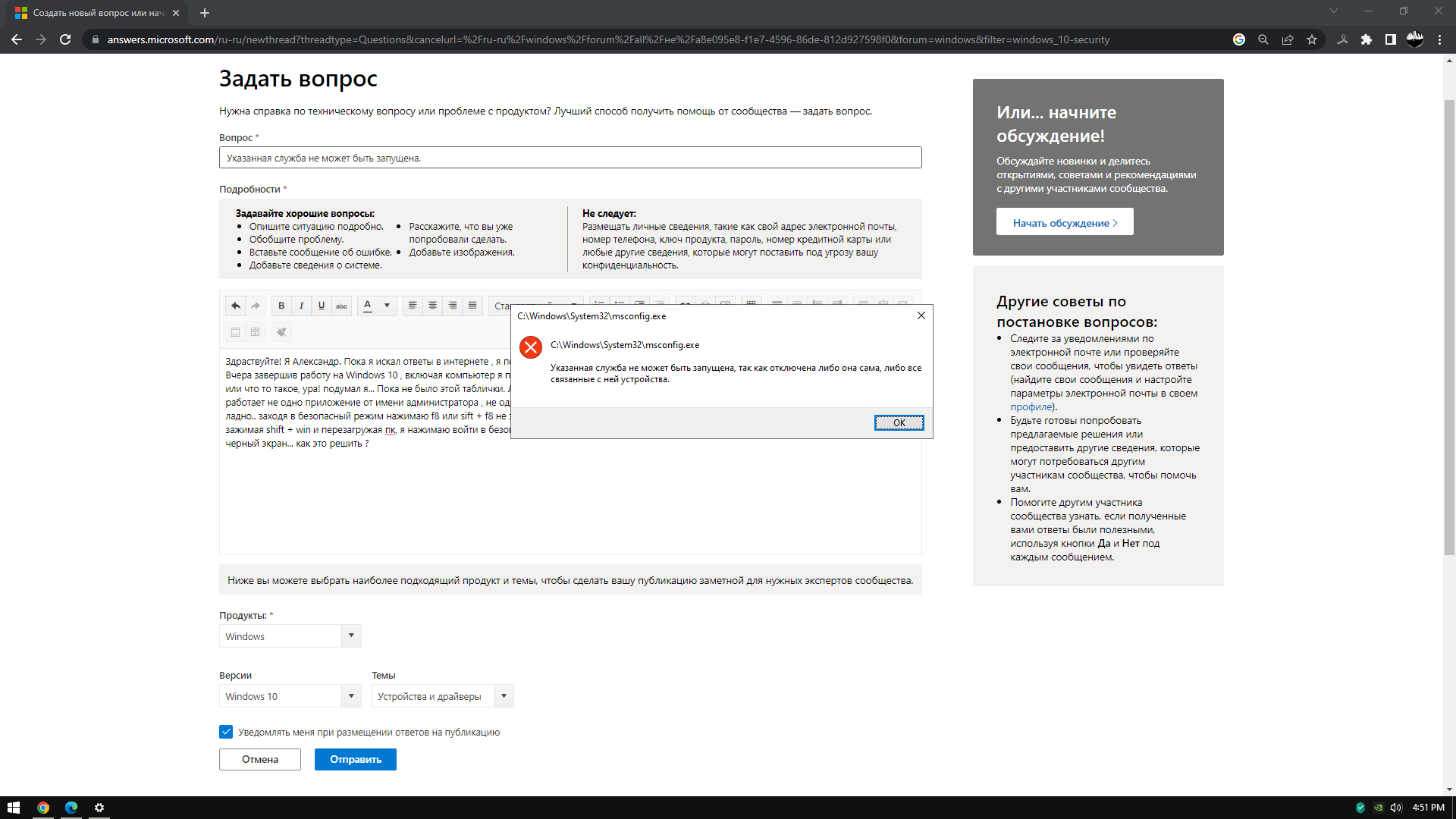This screenshot has width=1456, height=819.
Task: Click the redo arrow in editor toolbar
Action: click(x=256, y=306)
